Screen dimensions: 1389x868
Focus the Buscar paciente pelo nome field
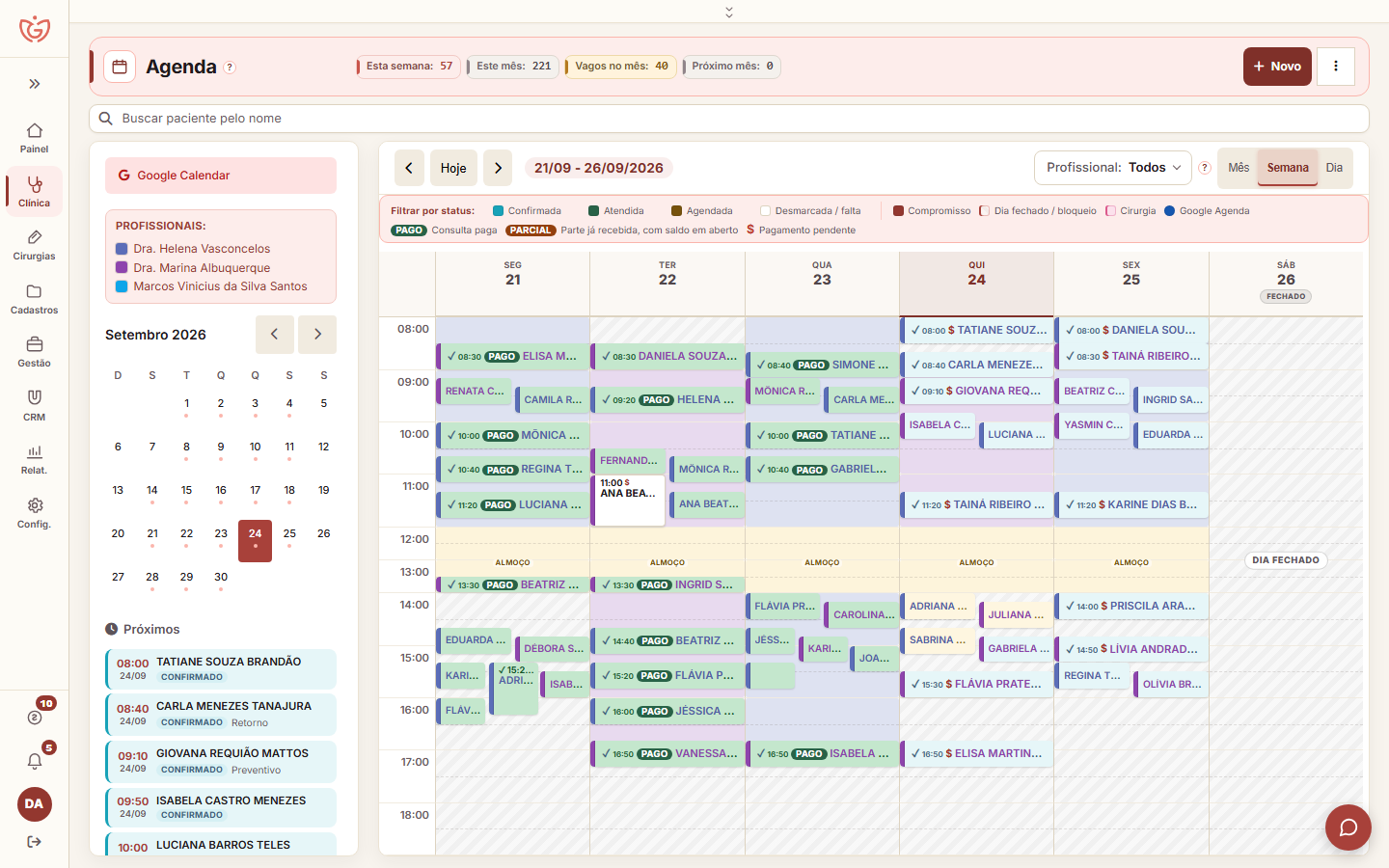pos(729,119)
